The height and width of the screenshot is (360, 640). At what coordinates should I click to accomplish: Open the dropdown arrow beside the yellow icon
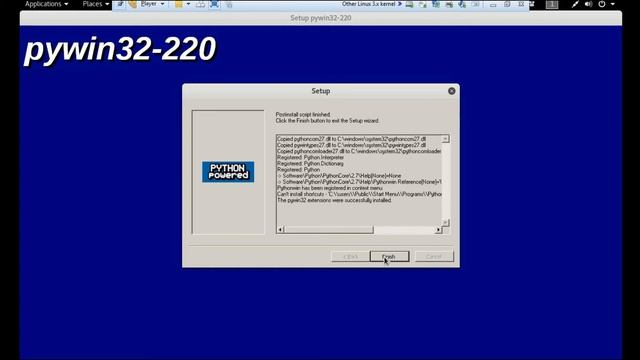pyautogui.click(x=188, y=4)
